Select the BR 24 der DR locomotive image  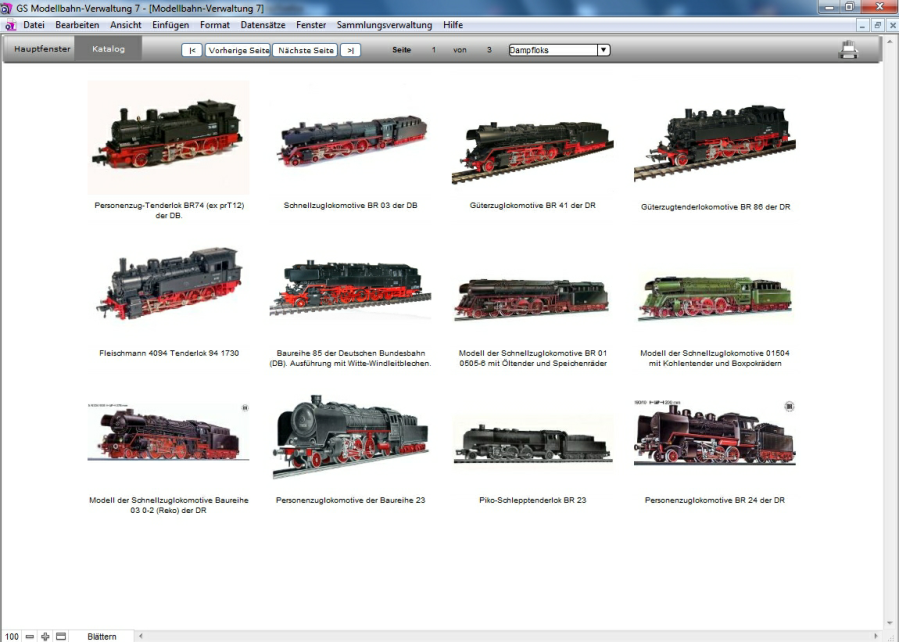(715, 432)
